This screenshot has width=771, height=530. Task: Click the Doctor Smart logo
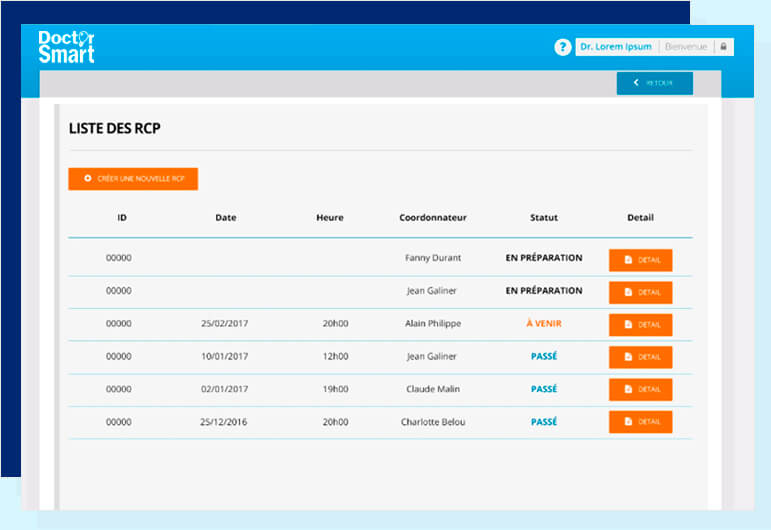[66, 47]
